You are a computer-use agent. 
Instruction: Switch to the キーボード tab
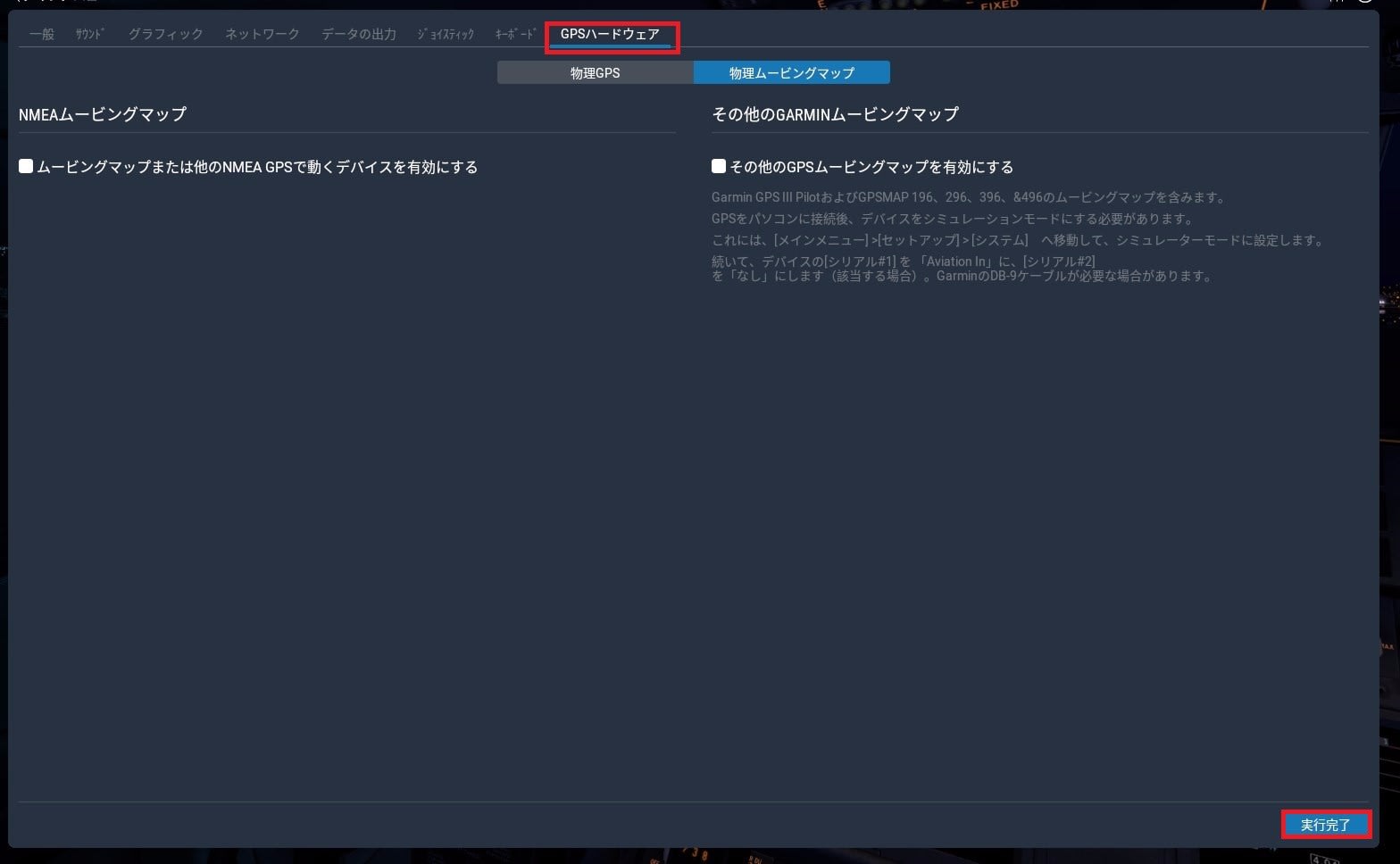pos(515,34)
